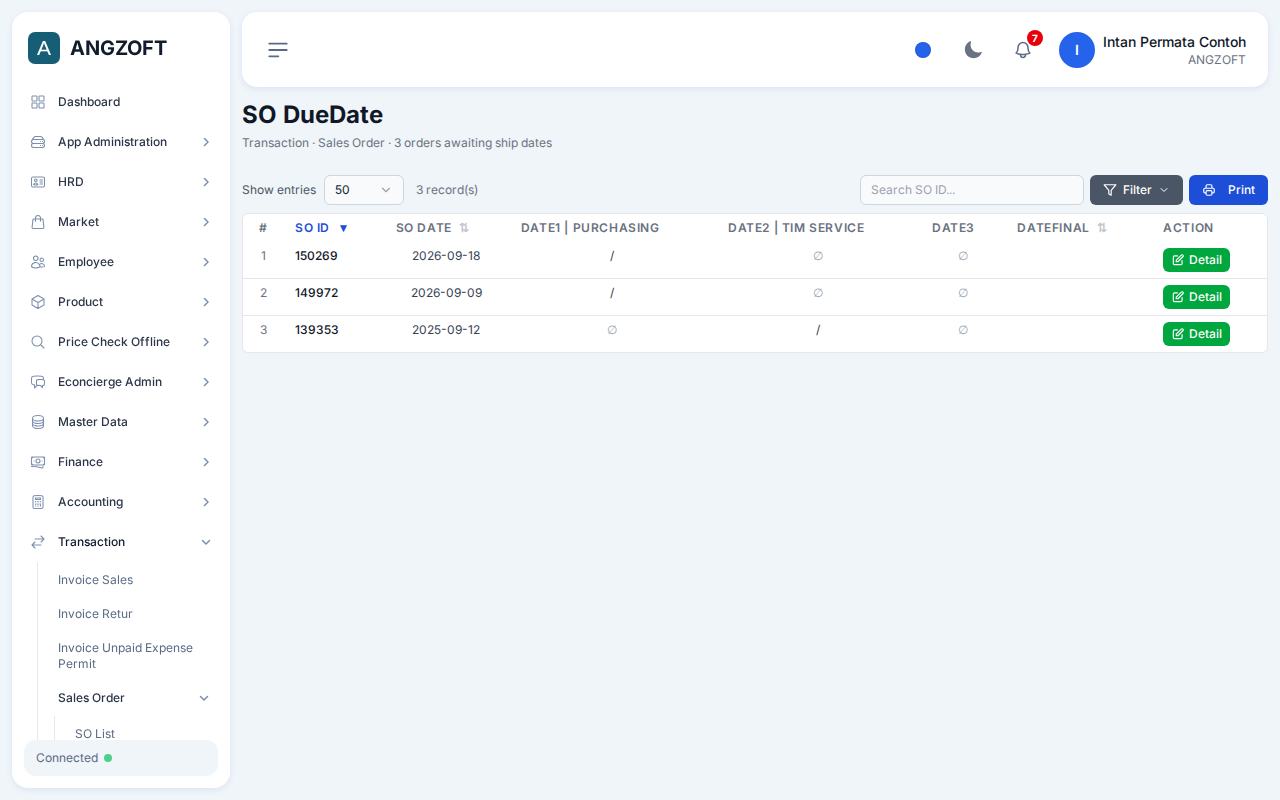Expand the Market menu chevron
The width and height of the screenshot is (1280, 800).
click(206, 222)
